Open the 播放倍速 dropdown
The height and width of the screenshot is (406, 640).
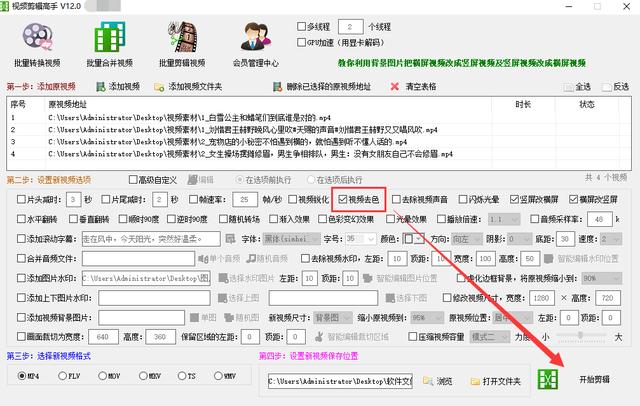click(x=504, y=219)
